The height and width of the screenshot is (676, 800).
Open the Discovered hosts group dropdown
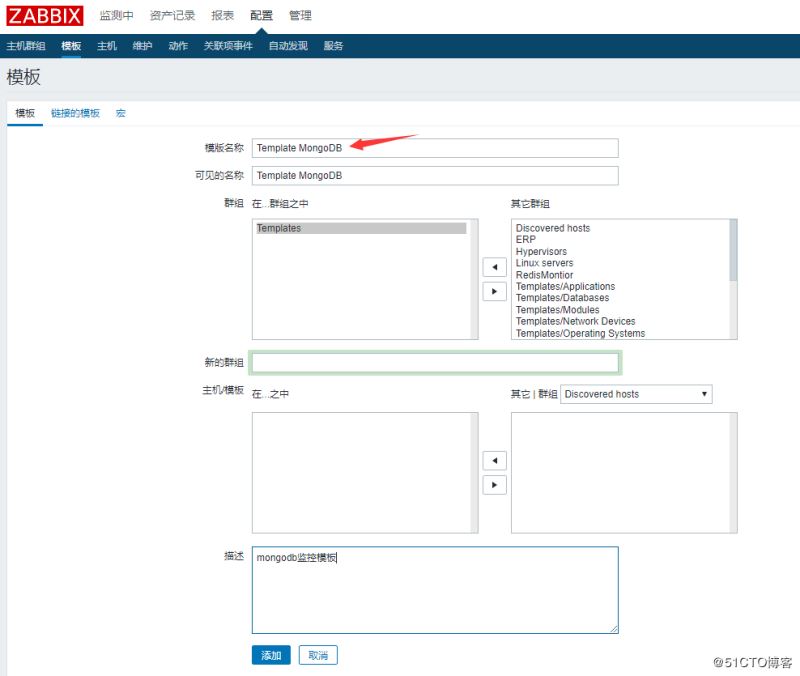[x=635, y=394]
